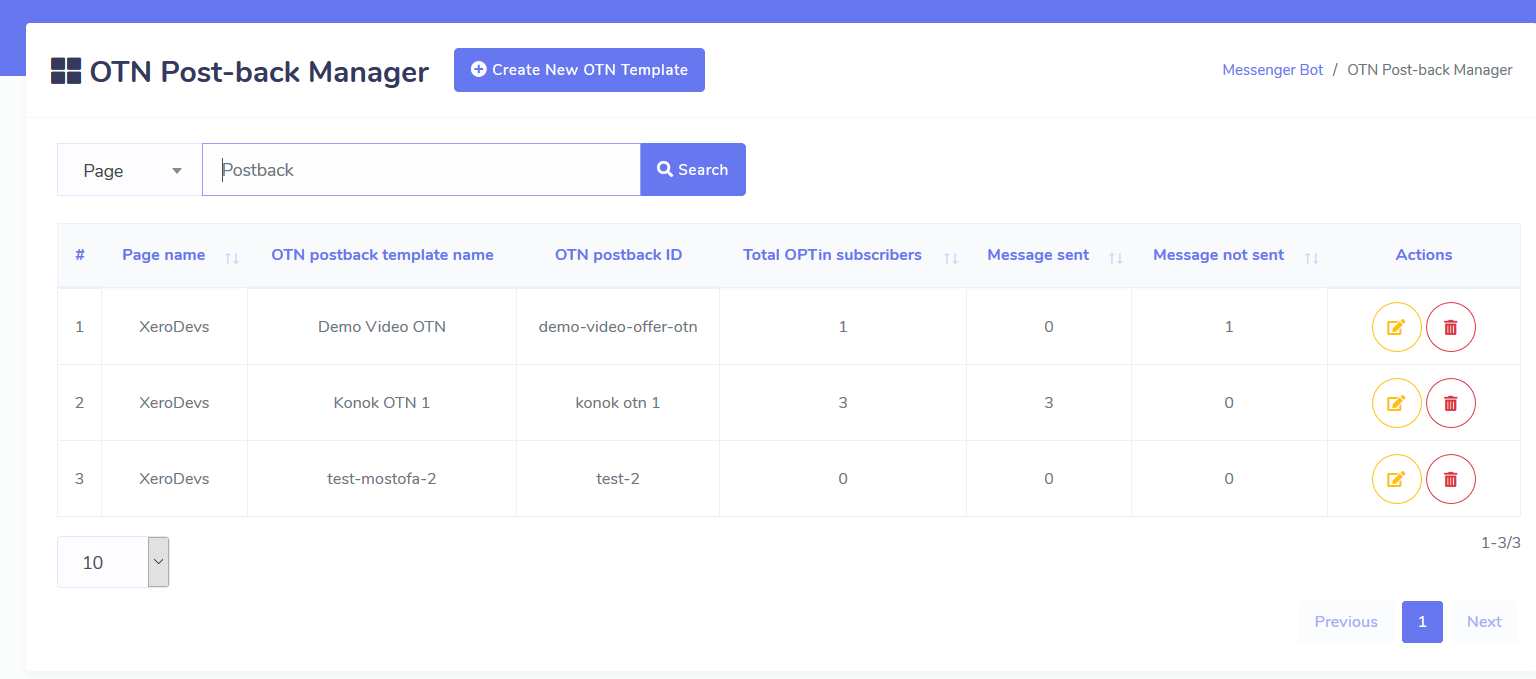Go to Next page
Screen dimensions: 1536x679
click(x=1484, y=622)
